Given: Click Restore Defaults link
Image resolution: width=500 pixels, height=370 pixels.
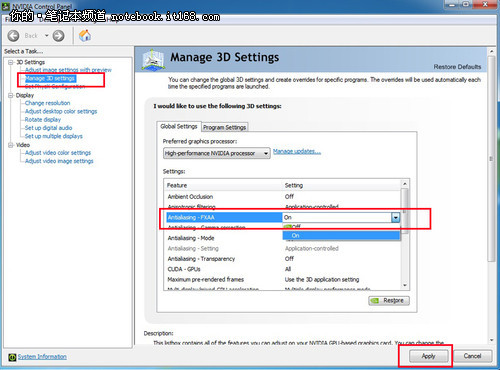Looking at the screenshot, I should pyautogui.click(x=457, y=67).
